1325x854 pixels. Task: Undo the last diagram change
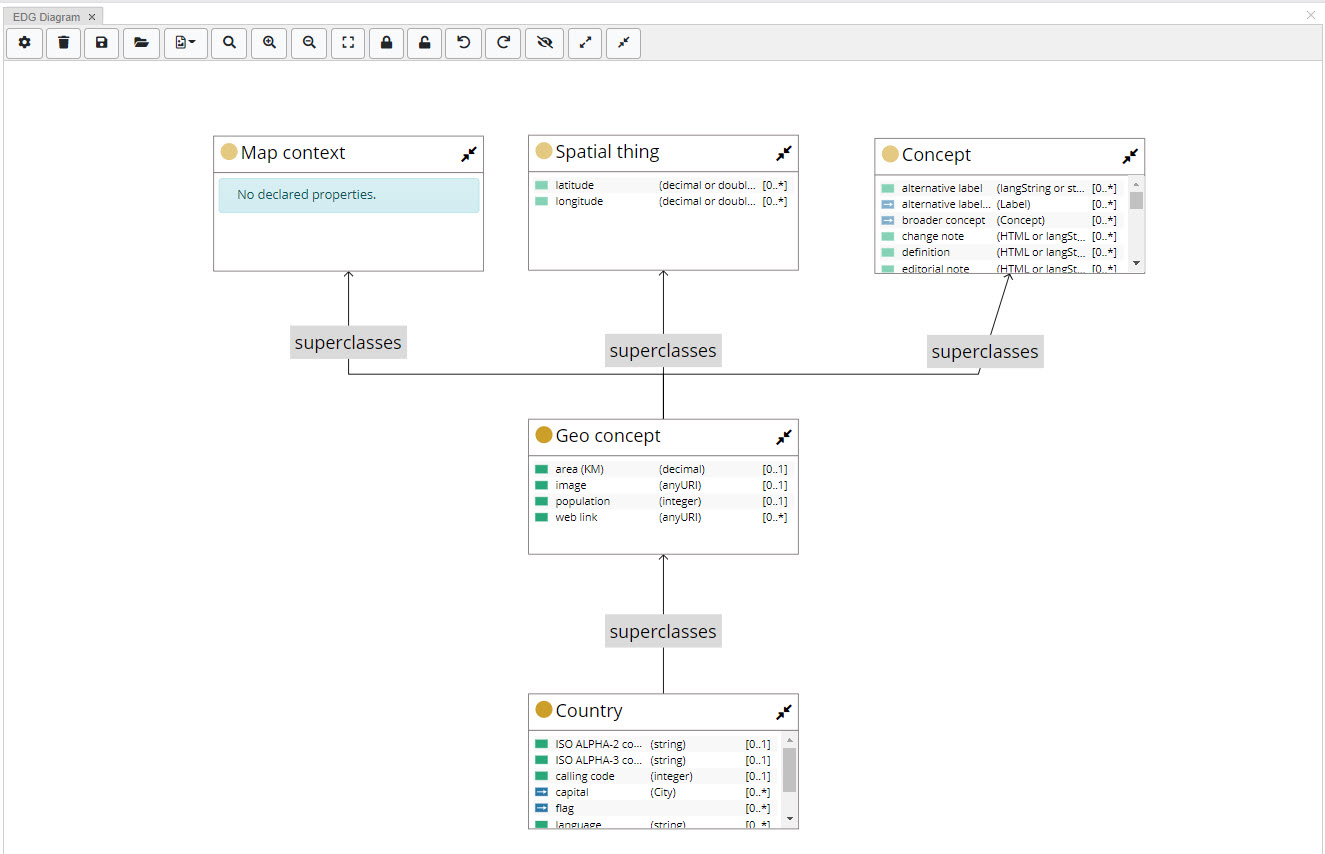tap(463, 43)
